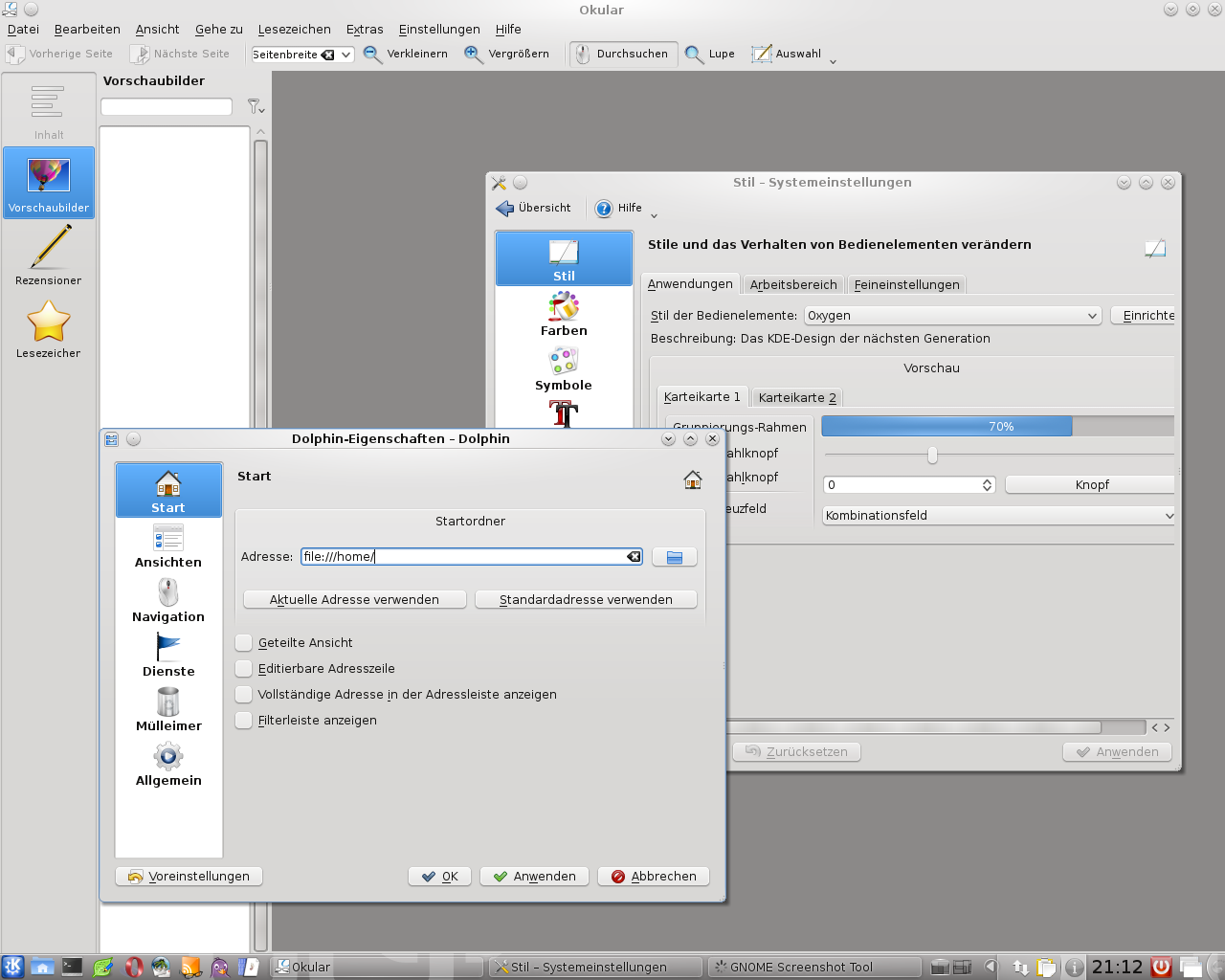The width and height of the screenshot is (1225, 980).
Task: Open the Datei menu in Okular
Action: pos(23,30)
